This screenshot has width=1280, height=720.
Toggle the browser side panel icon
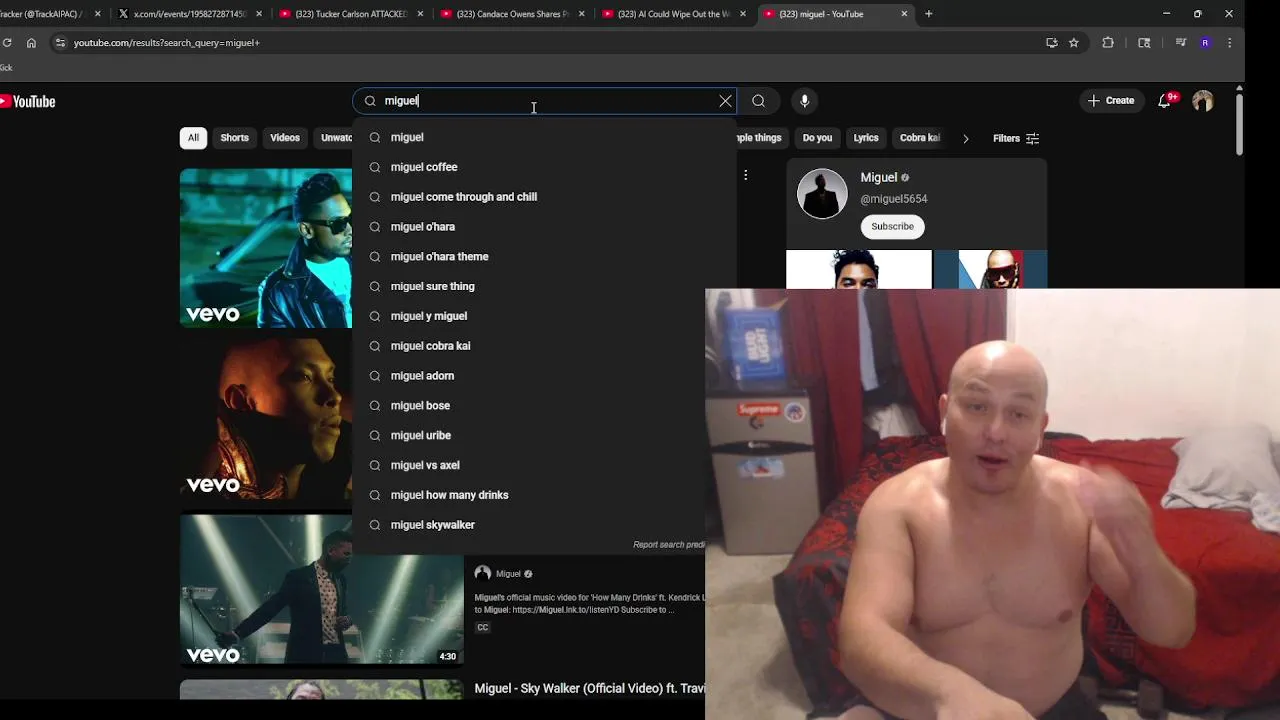[x=1144, y=43]
